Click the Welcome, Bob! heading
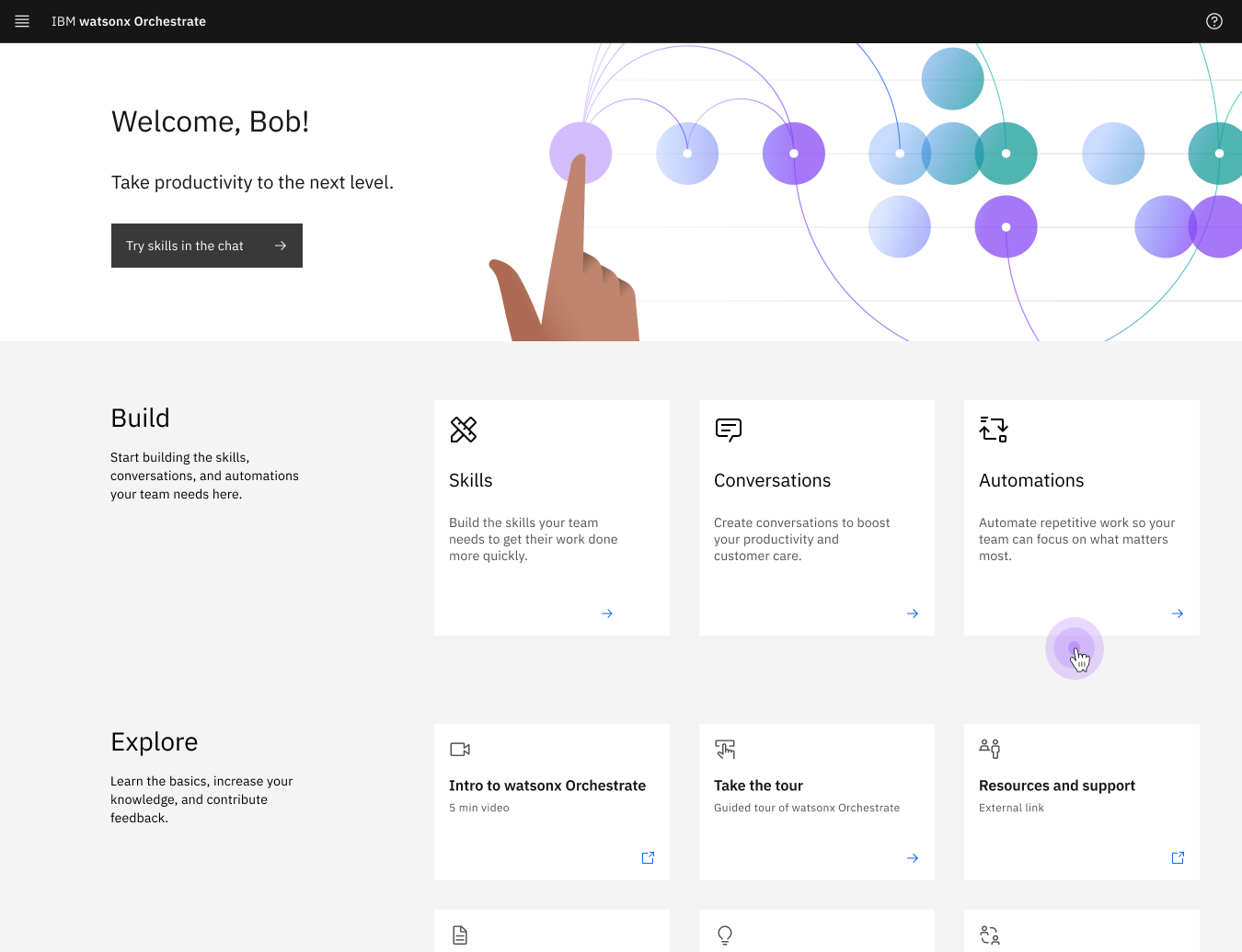Viewport: 1242px width, 952px height. tap(210, 121)
